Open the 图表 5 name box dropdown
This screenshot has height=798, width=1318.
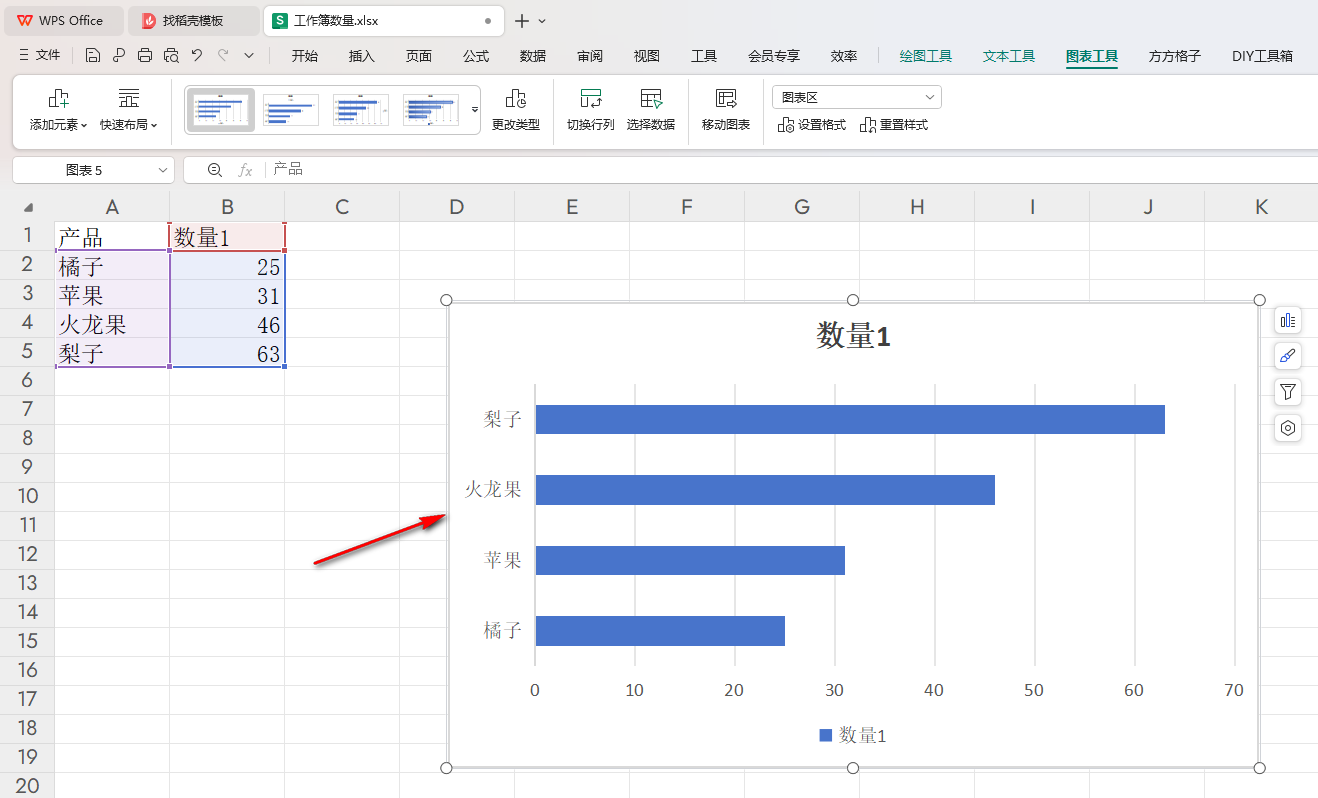click(x=164, y=171)
